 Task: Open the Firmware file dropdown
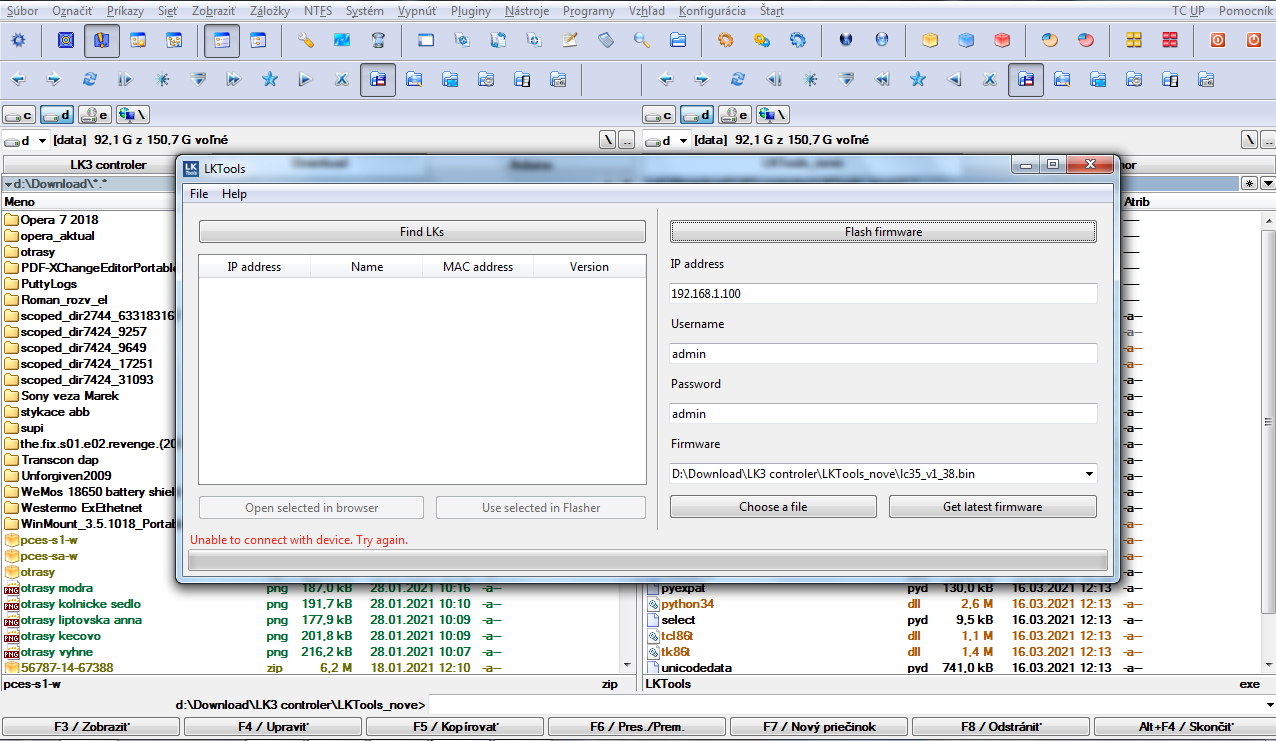point(1088,474)
